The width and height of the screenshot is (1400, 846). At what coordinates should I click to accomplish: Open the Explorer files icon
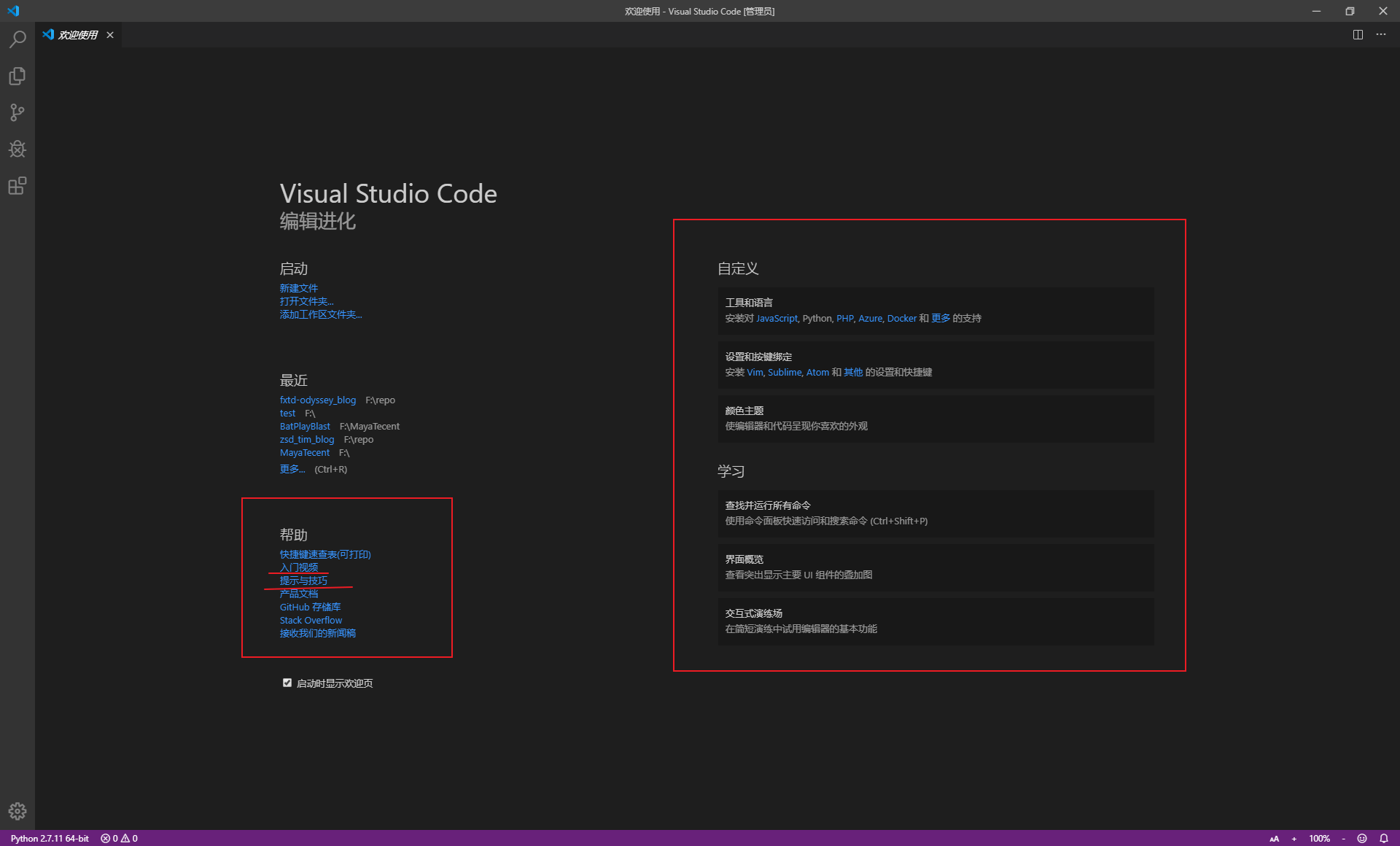point(17,76)
